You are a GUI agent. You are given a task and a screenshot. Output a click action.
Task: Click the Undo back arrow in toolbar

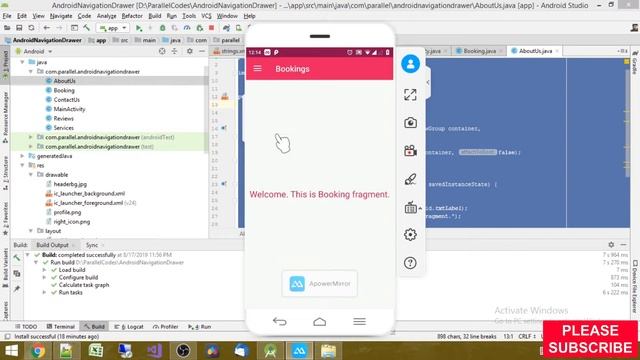[47, 28]
